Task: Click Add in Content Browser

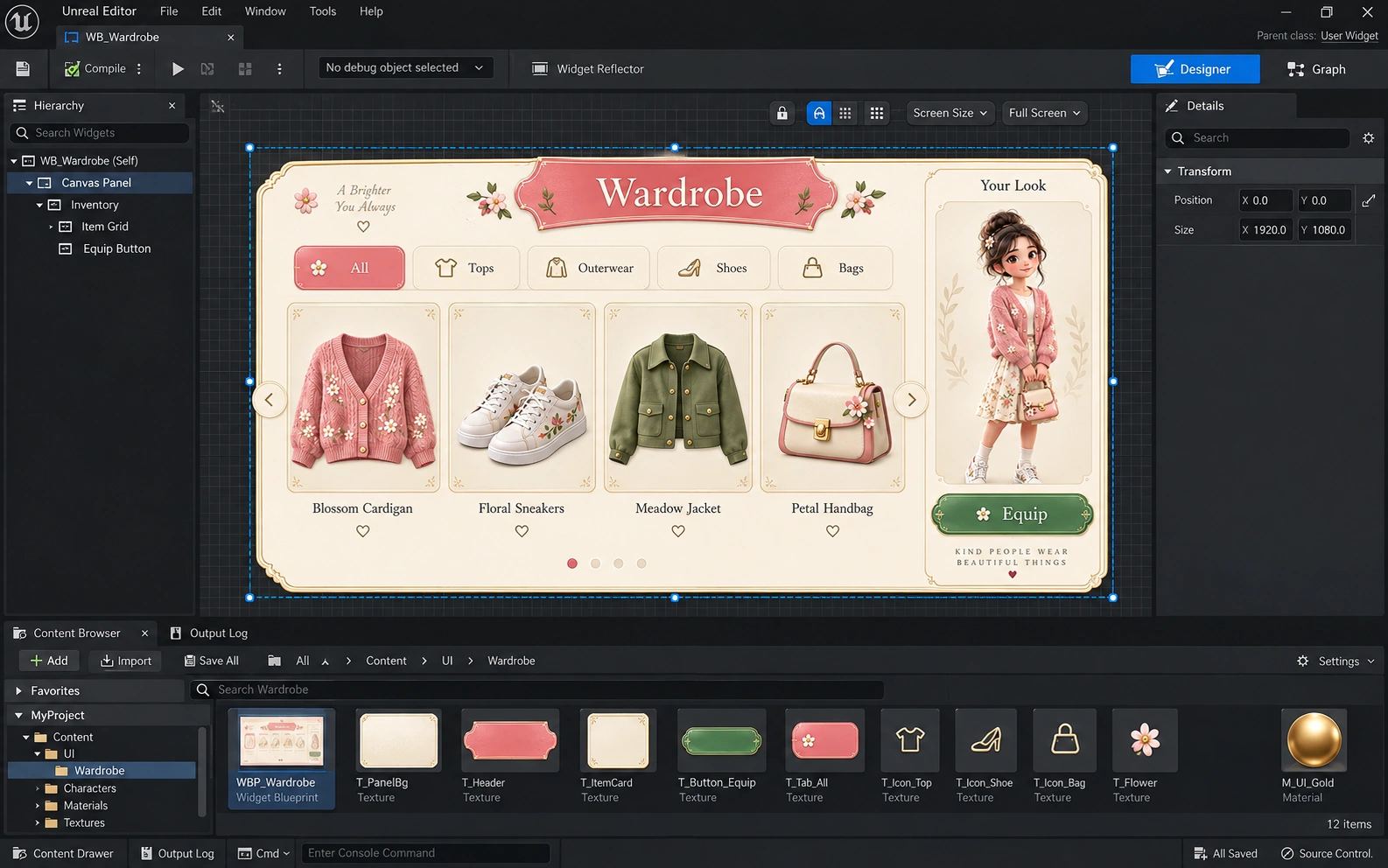Action: (49, 661)
